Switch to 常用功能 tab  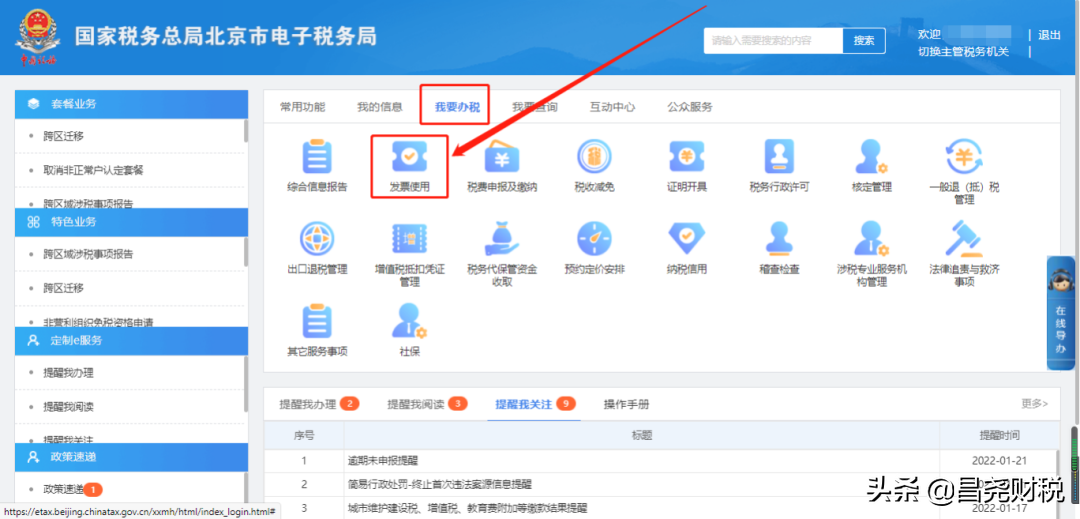tap(302, 107)
